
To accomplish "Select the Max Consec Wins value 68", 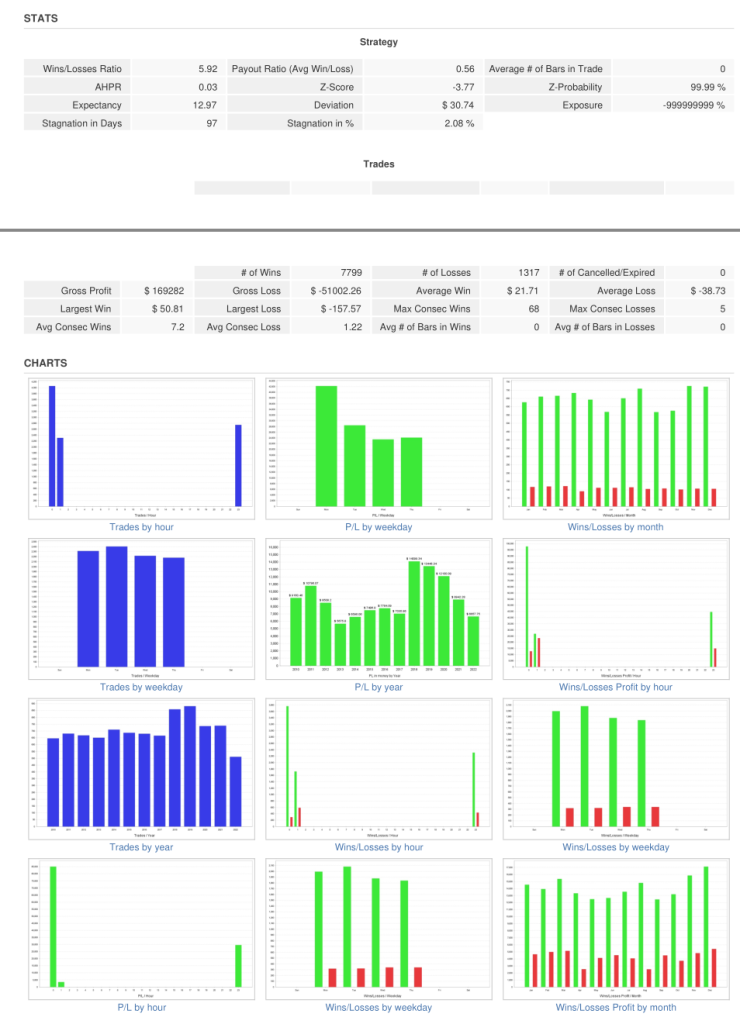I will [534, 309].
